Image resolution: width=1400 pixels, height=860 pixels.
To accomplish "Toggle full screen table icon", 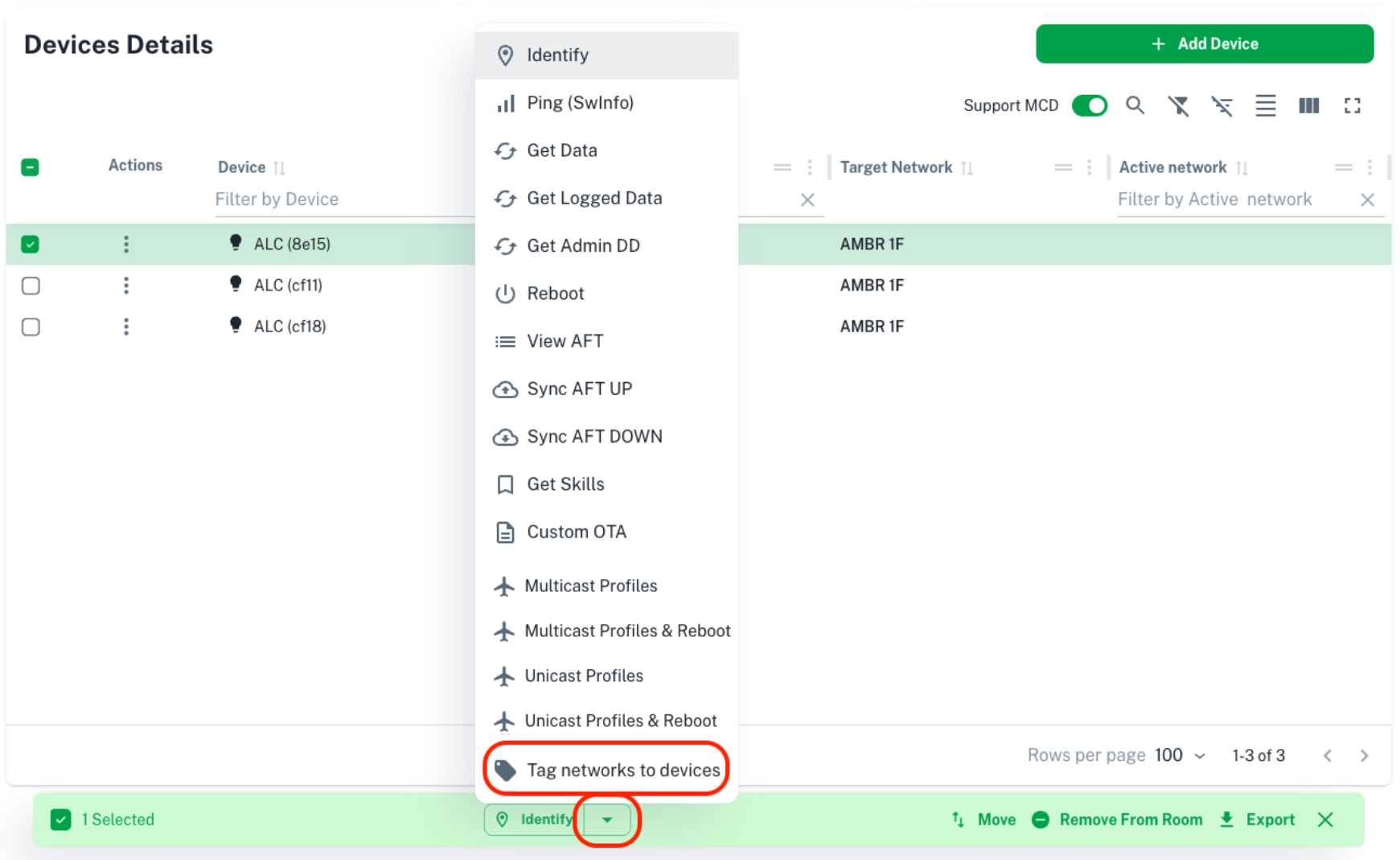I will click(1353, 105).
